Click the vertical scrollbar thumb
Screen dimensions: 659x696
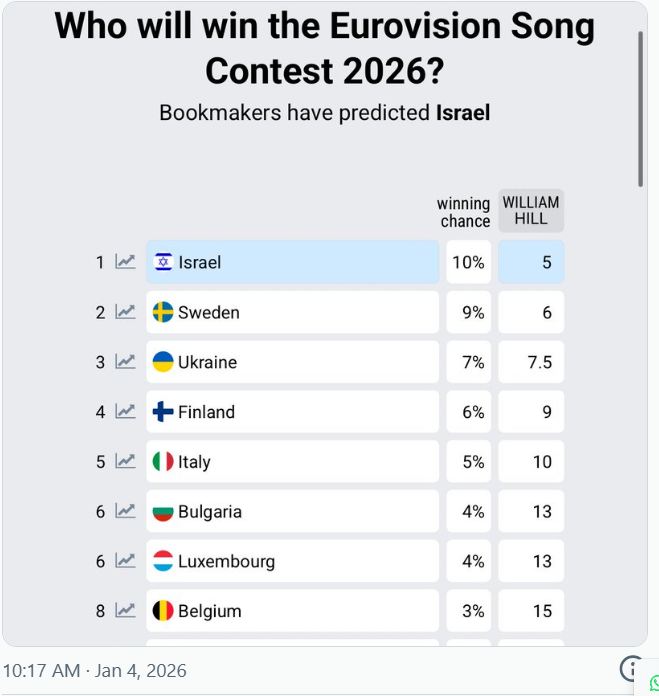[x=641, y=108]
